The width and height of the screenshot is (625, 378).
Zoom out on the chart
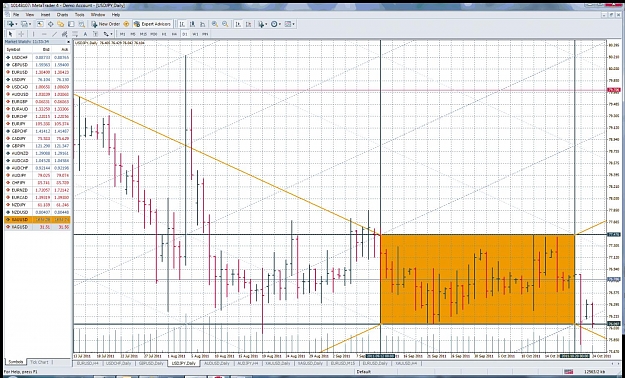click(x=225, y=24)
